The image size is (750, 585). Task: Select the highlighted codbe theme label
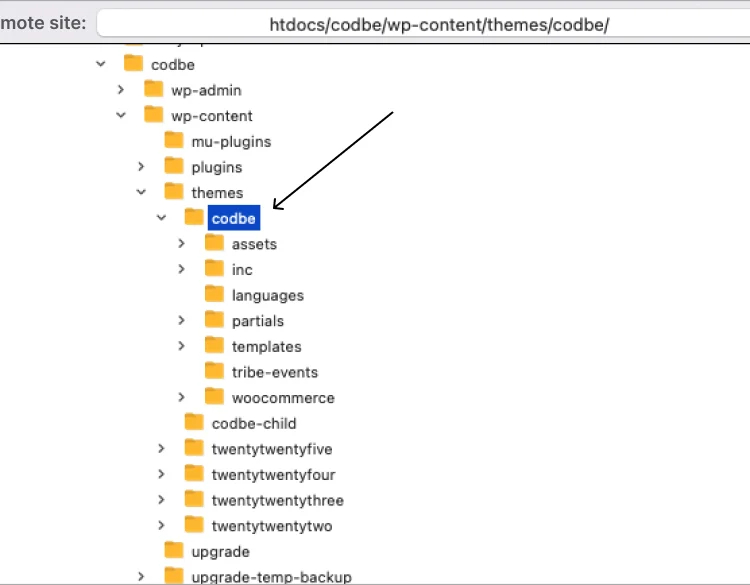pos(233,219)
